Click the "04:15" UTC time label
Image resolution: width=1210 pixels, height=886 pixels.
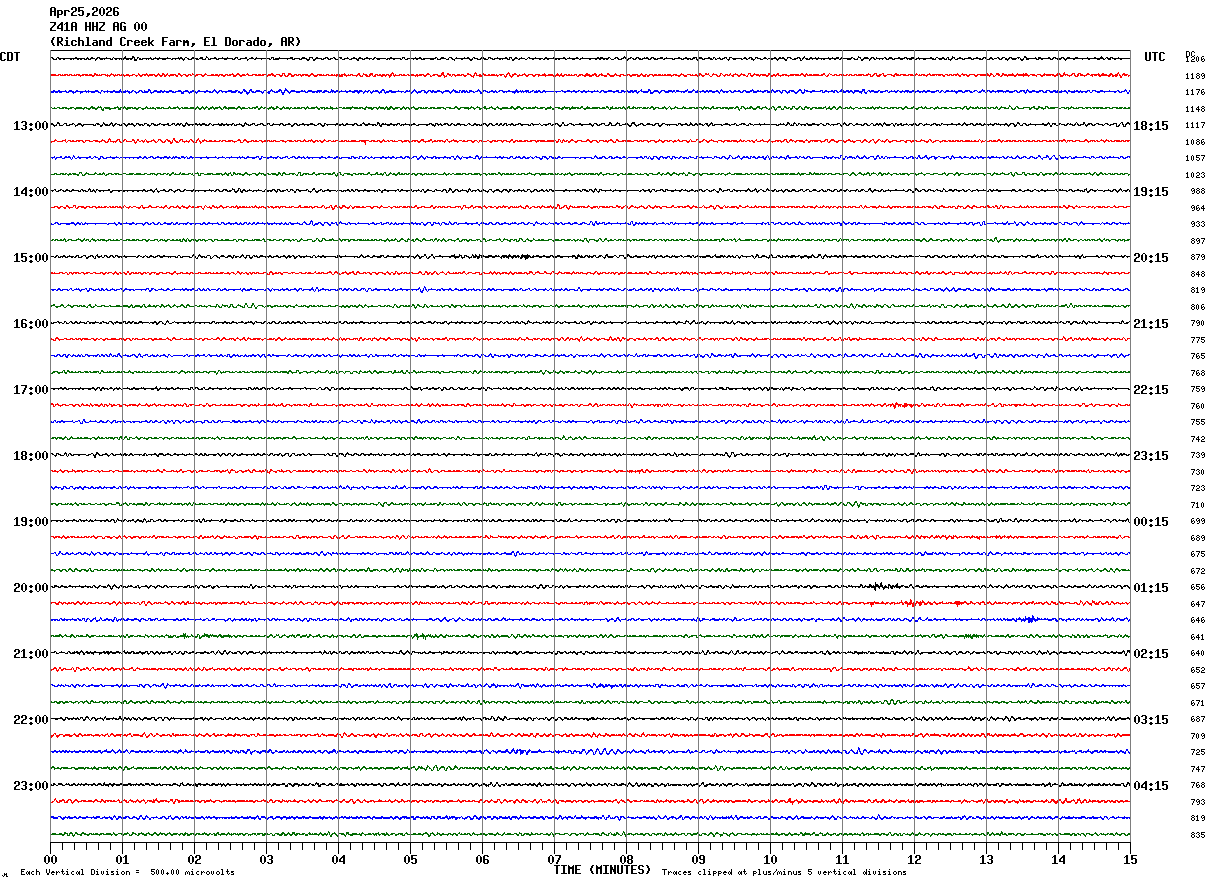(x=1151, y=786)
